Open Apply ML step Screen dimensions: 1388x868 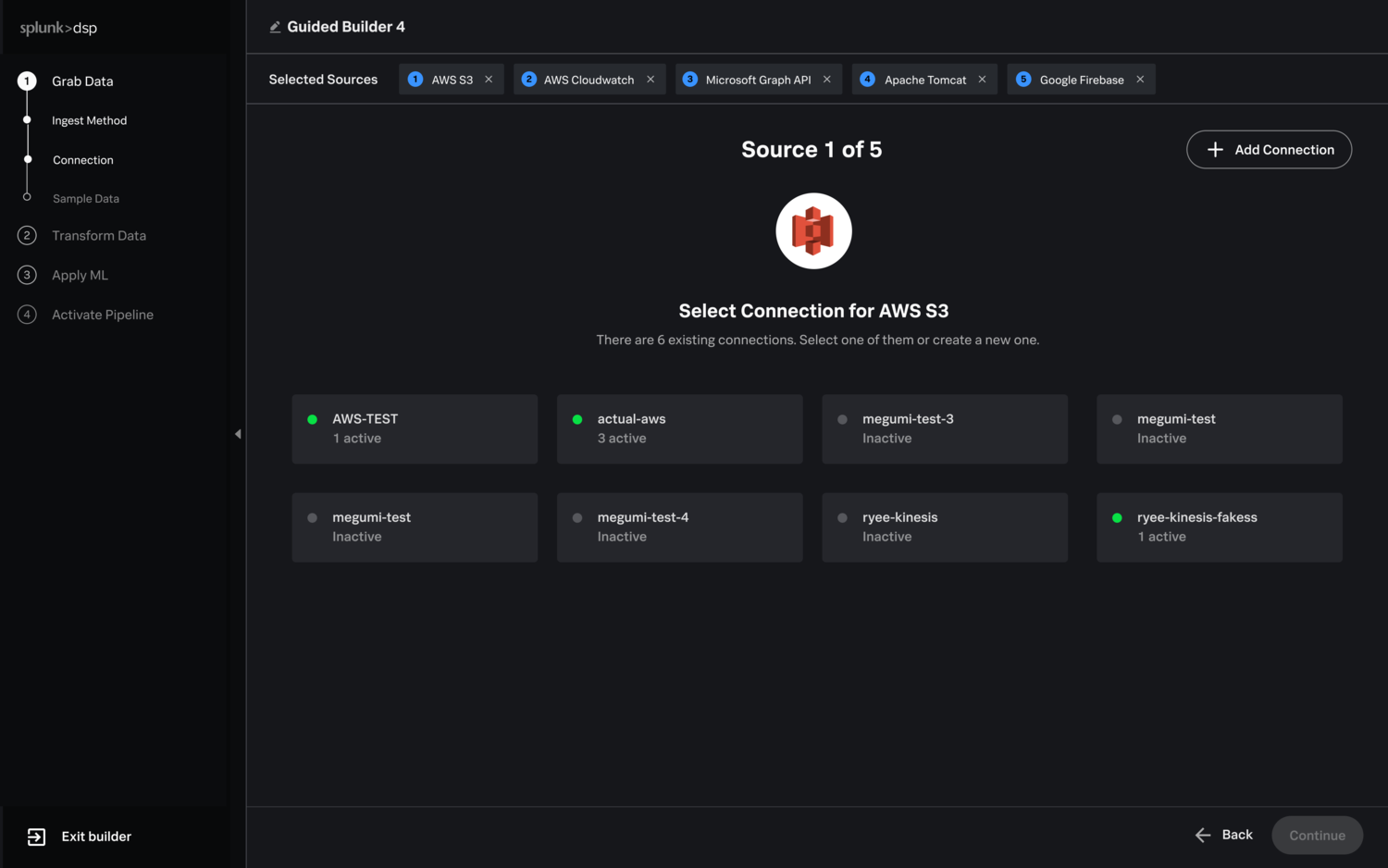[80, 276]
